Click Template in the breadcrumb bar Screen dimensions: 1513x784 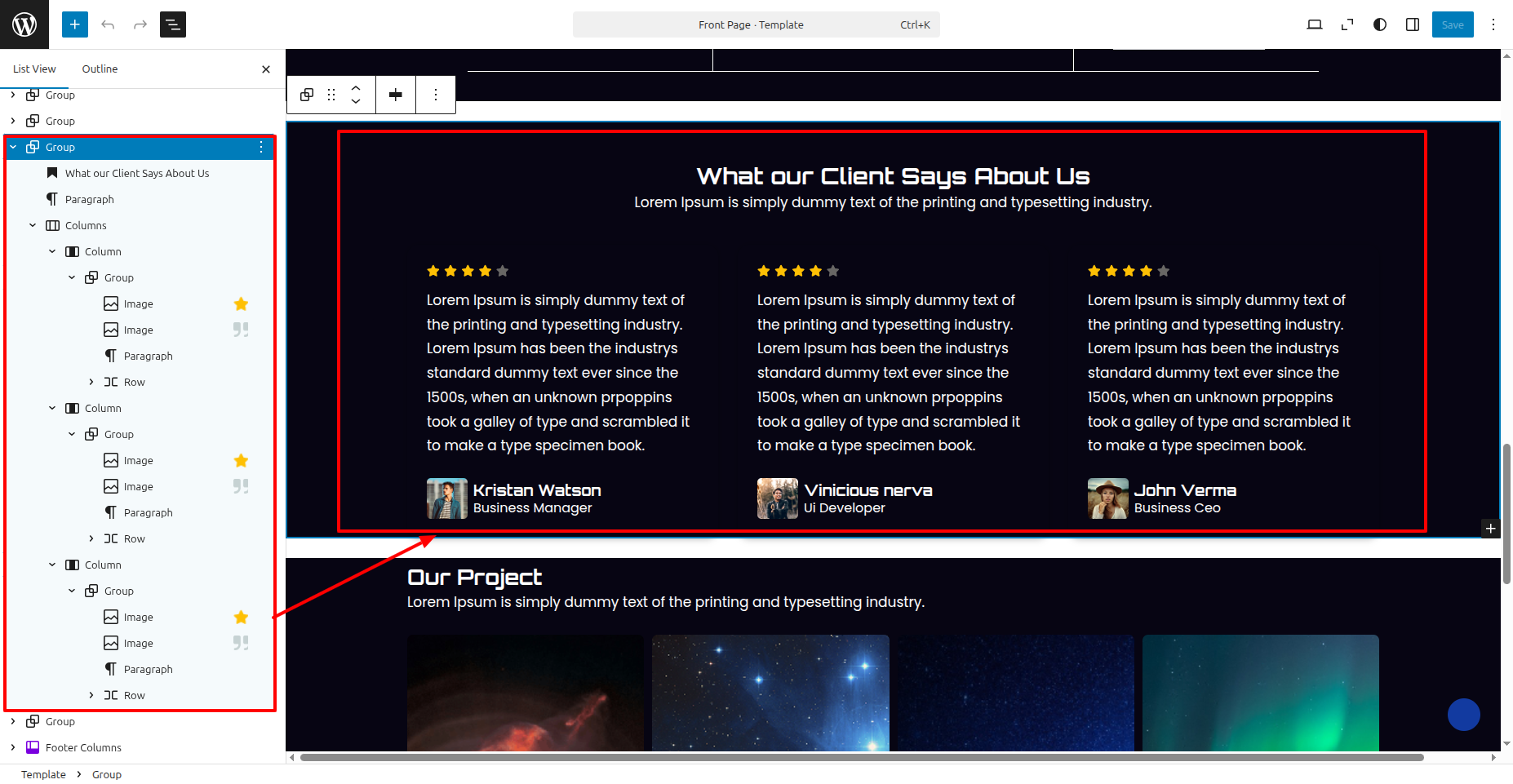(43, 774)
